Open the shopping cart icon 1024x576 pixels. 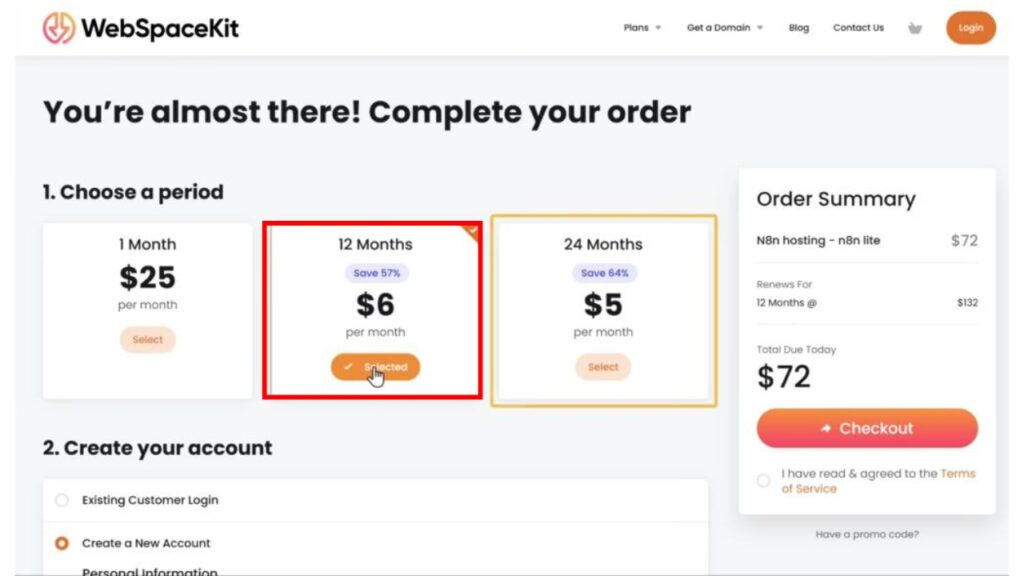(x=914, y=28)
